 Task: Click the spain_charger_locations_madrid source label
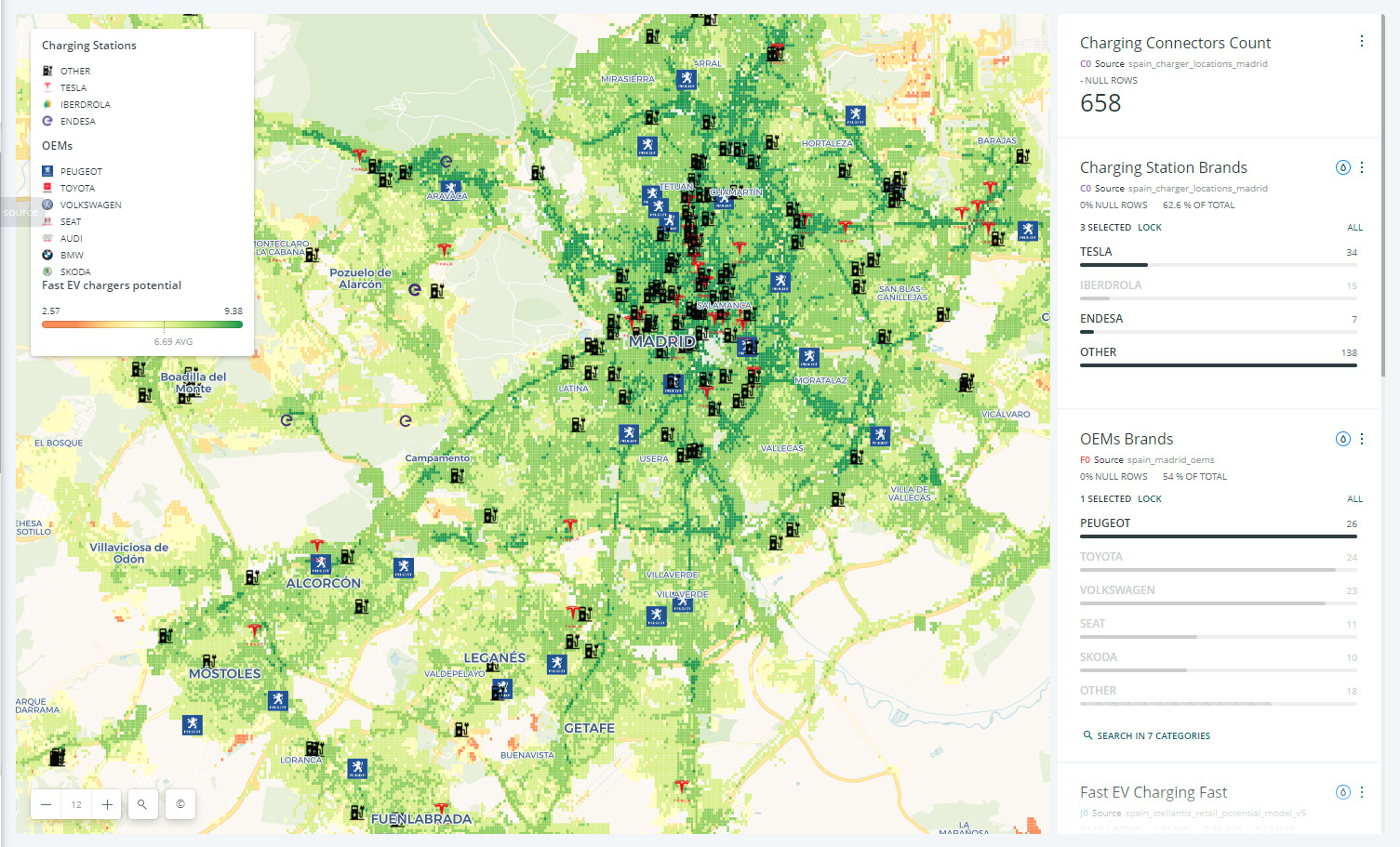[1198, 63]
